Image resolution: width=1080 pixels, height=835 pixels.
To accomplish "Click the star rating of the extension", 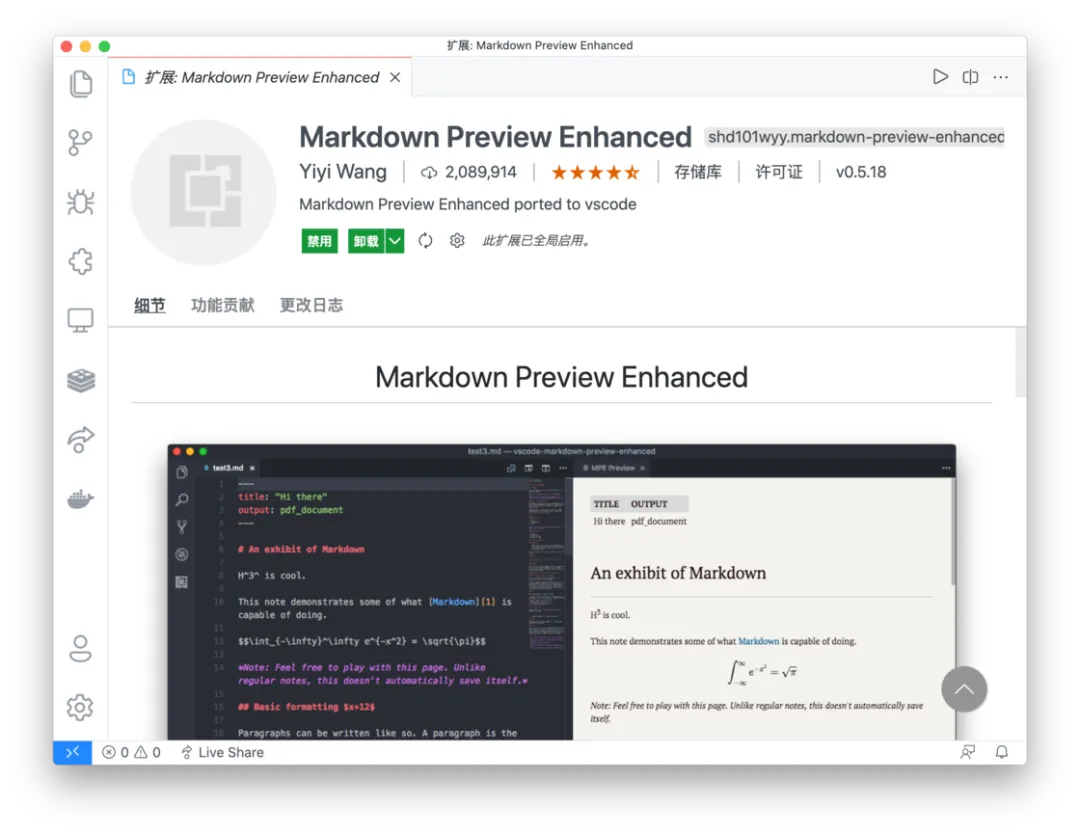I will [x=596, y=172].
